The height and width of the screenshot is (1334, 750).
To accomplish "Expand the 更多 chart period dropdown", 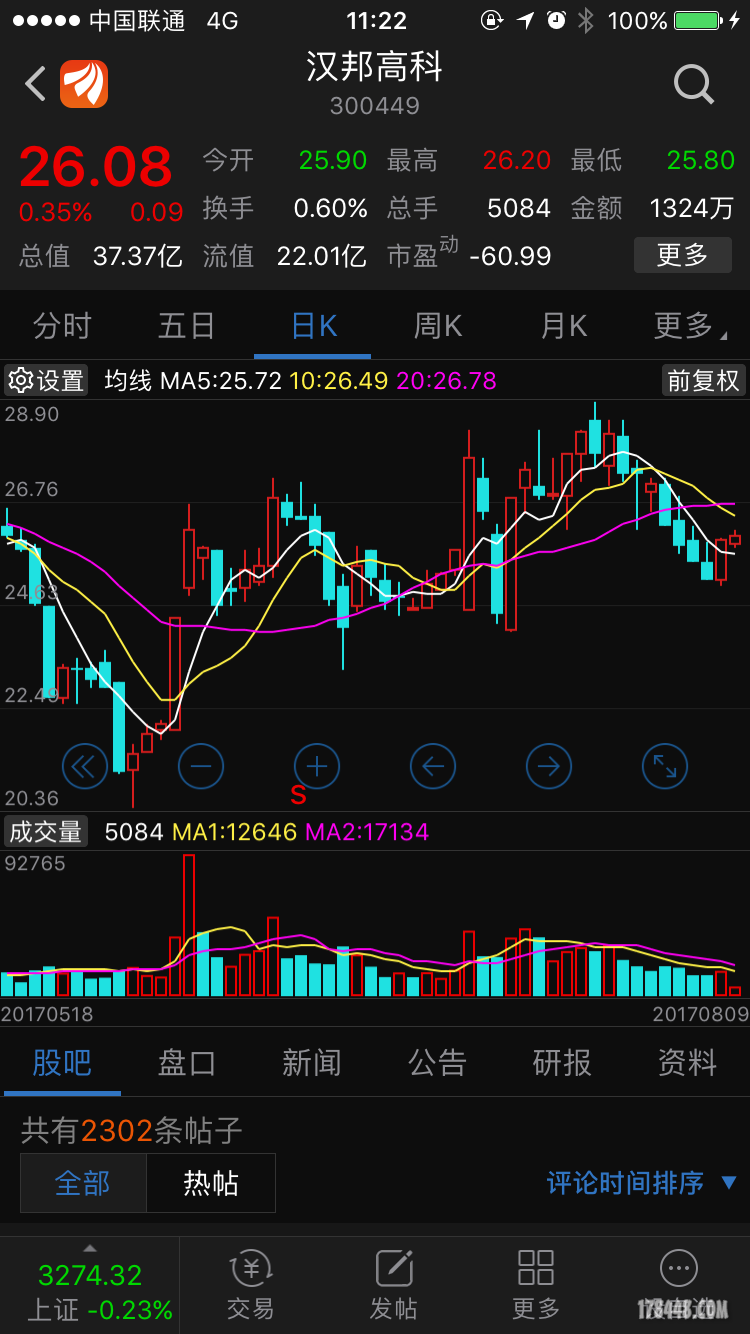I will [x=690, y=326].
